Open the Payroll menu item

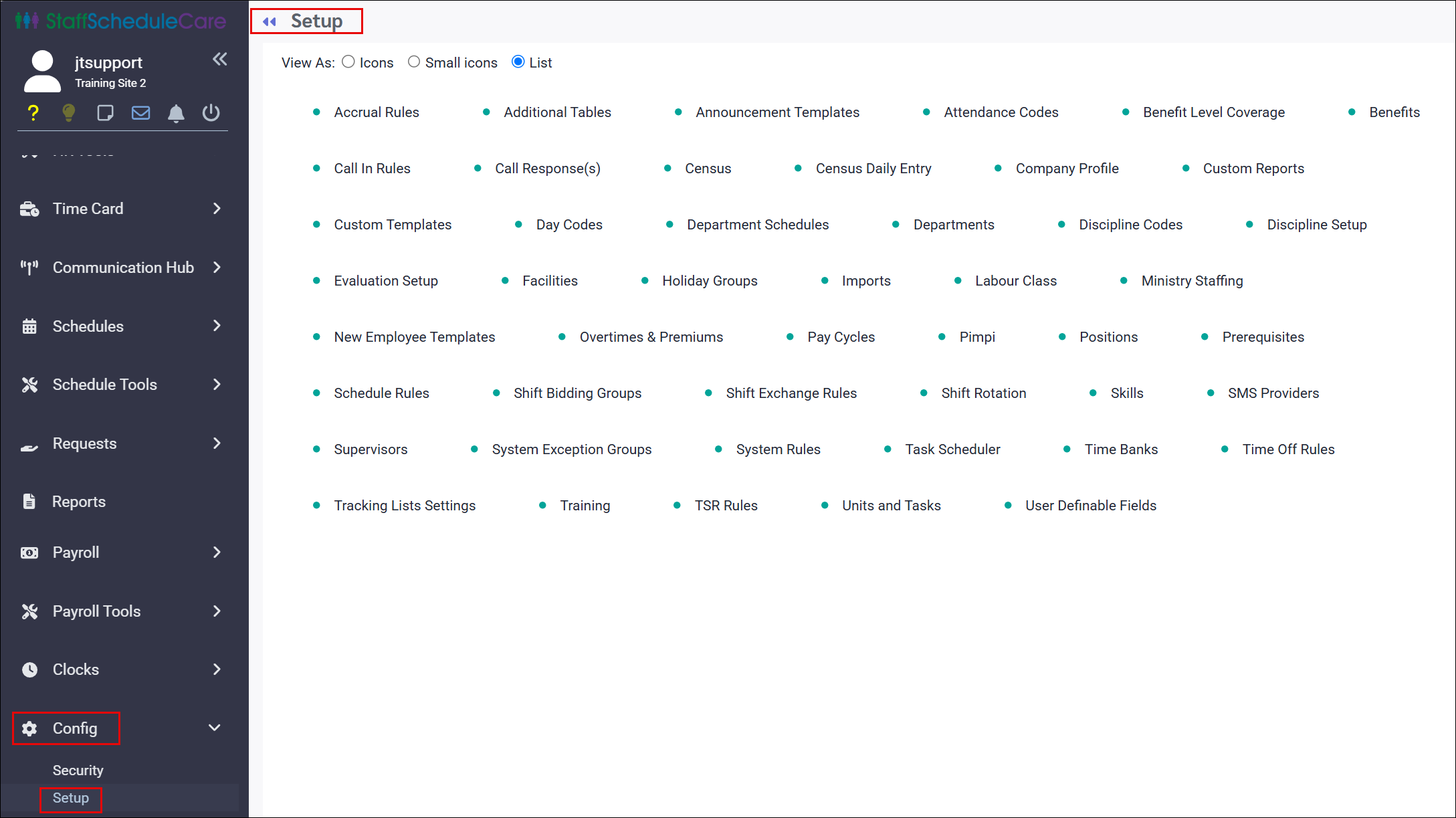[x=76, y=552]
